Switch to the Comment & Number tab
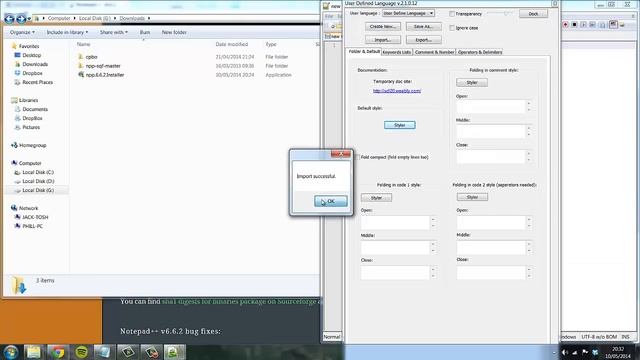 (x=434, y=52)
